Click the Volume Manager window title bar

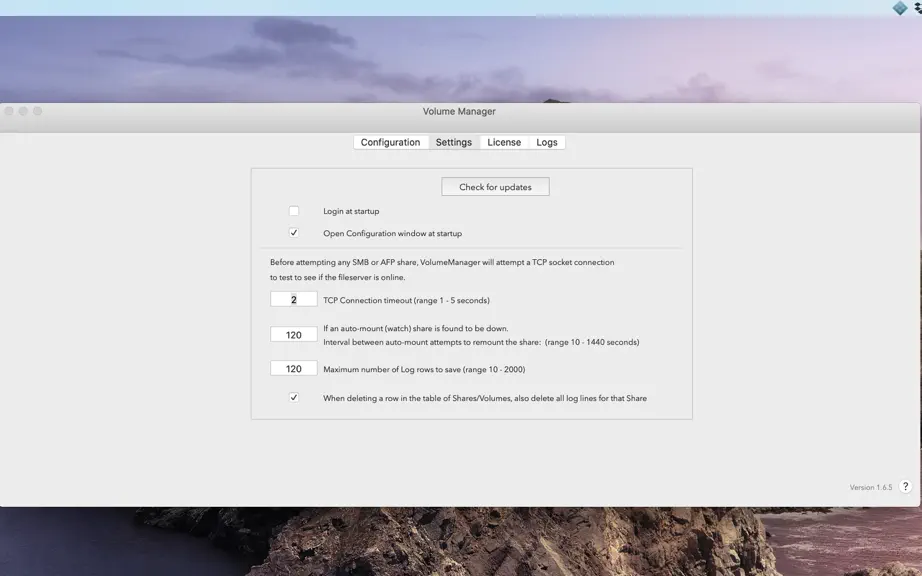coord(459,111)
